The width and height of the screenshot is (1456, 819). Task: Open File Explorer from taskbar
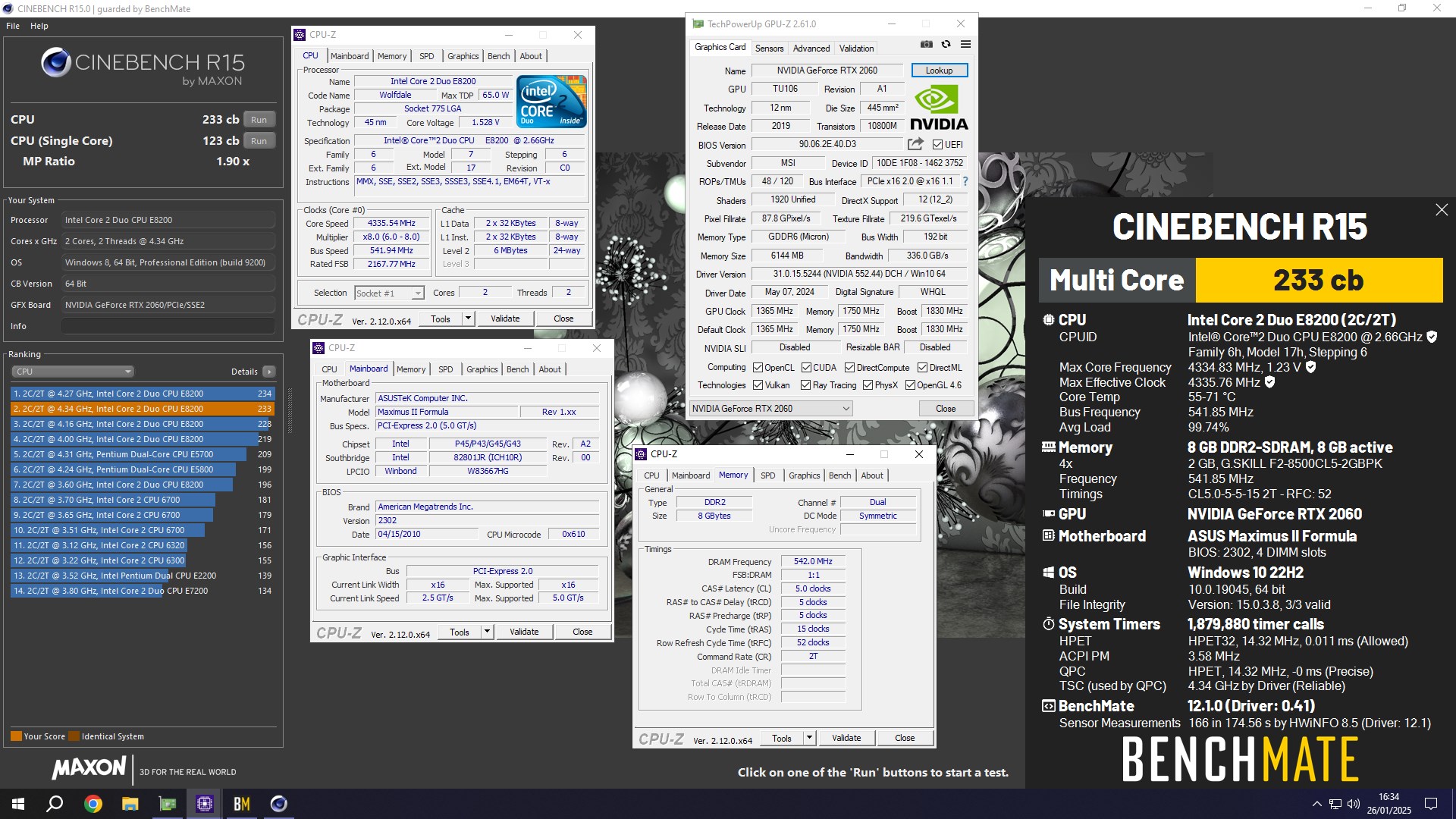(130, 804)
